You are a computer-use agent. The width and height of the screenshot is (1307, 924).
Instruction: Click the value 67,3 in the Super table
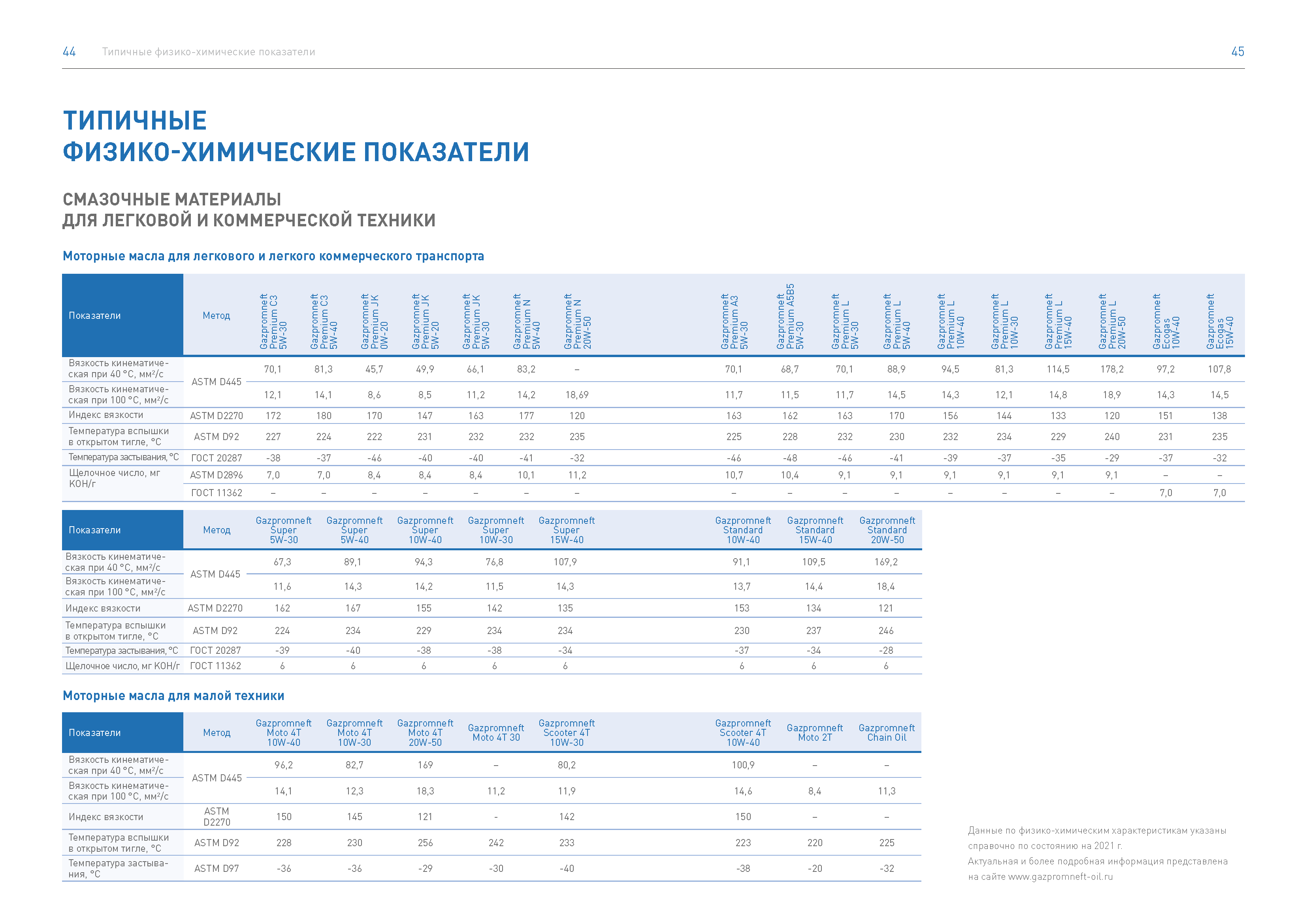(282, 562)
